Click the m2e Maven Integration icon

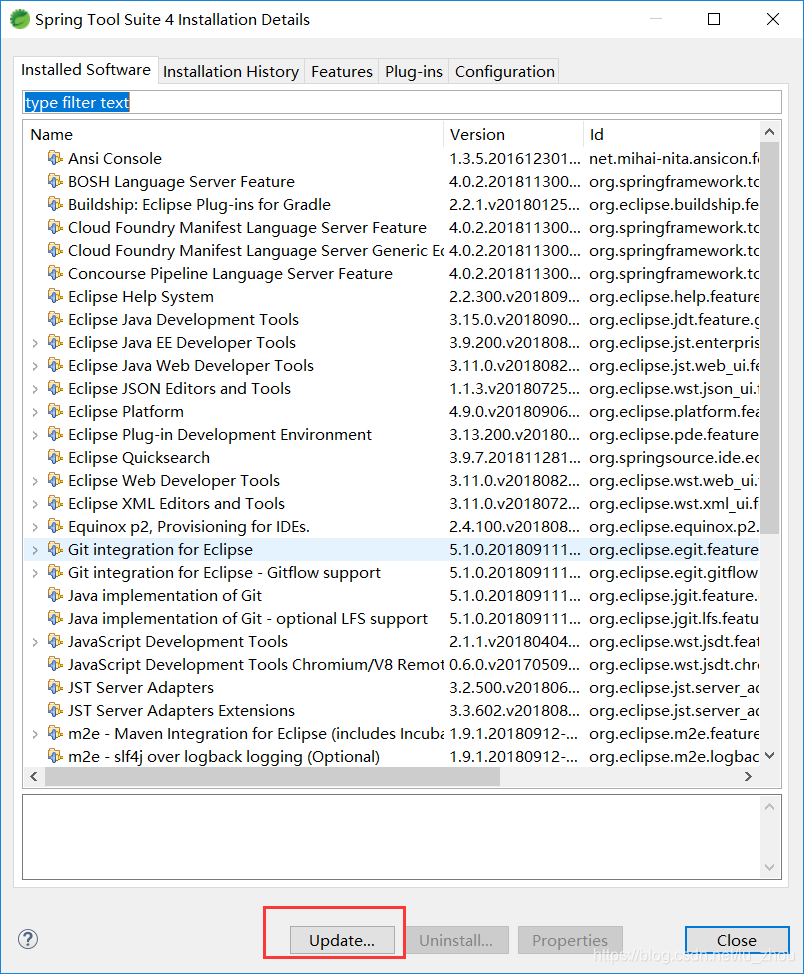coord(55,733)
